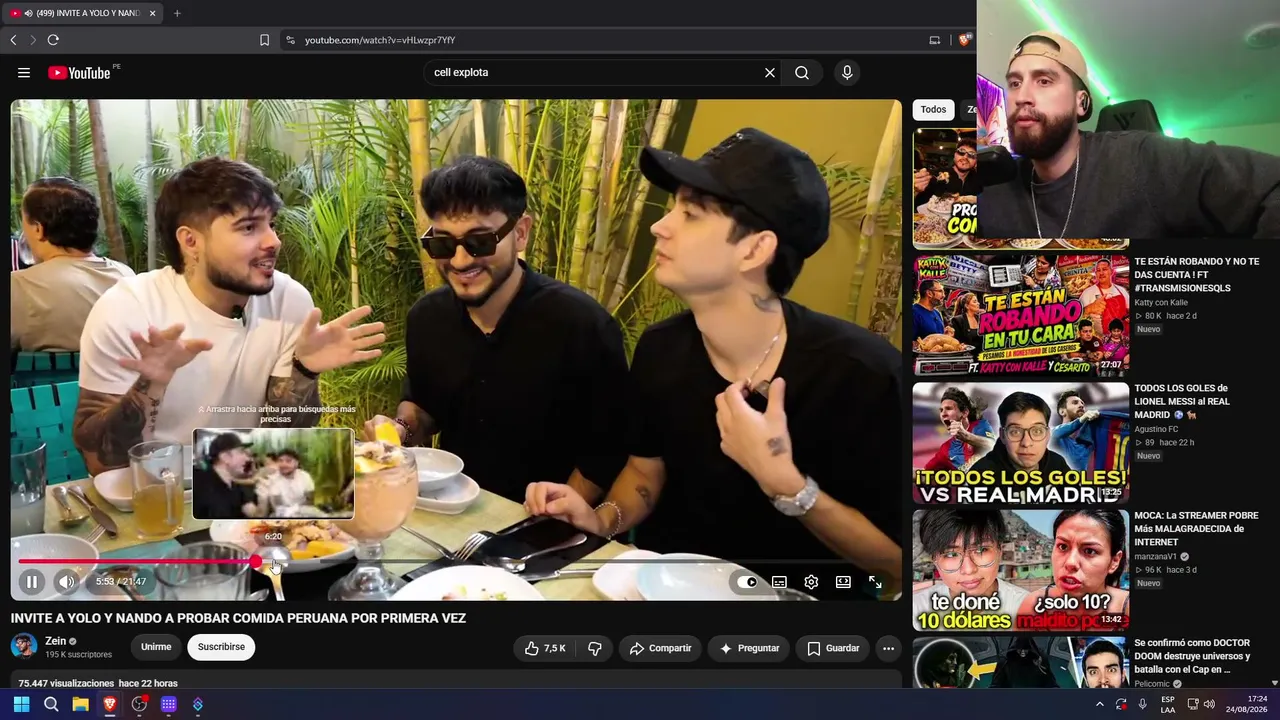Click the Compartir share button
Screen dimensions: 1280x720
click(x=660, y=648)
